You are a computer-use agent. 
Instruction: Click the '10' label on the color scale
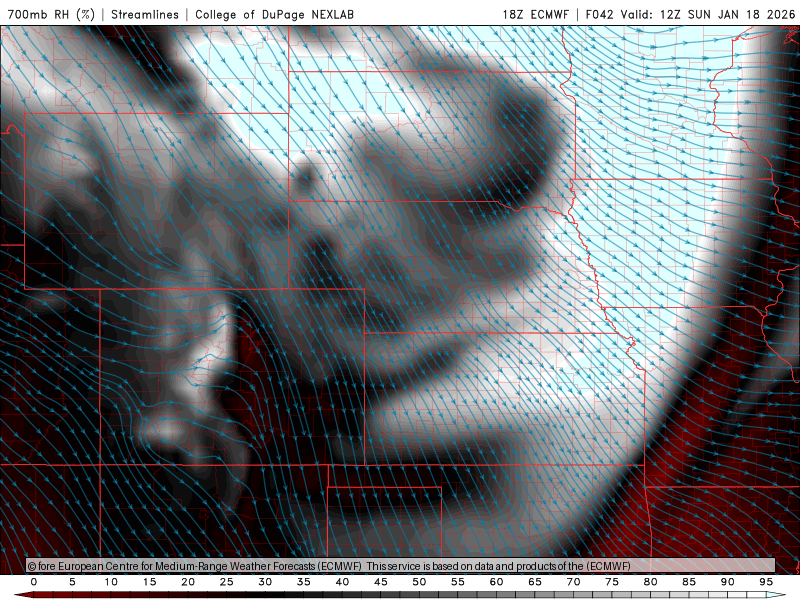tap(111, 582)
